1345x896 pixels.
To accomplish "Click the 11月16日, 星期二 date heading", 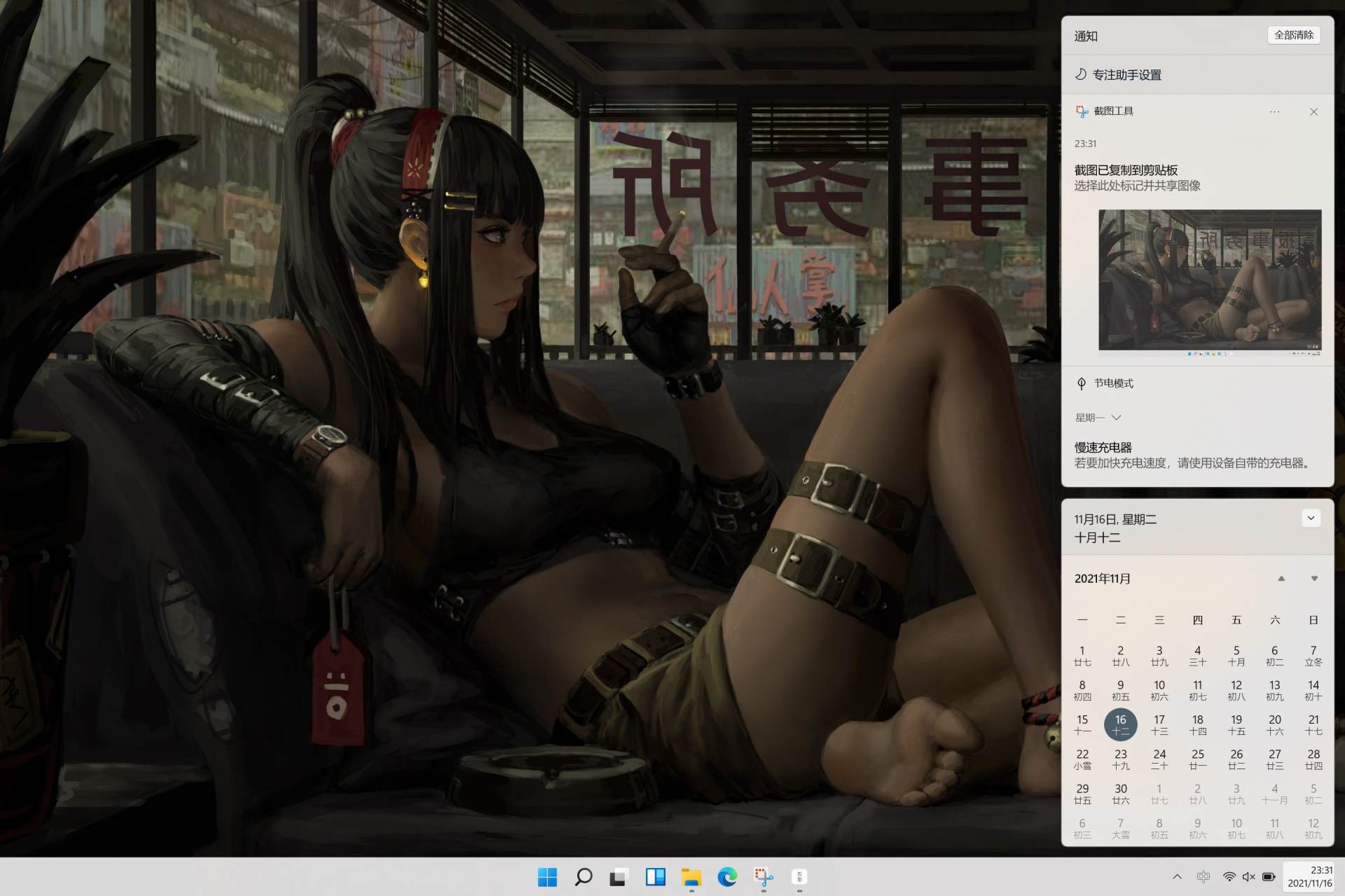I will pyautogui.click(x=1115, y=519).
